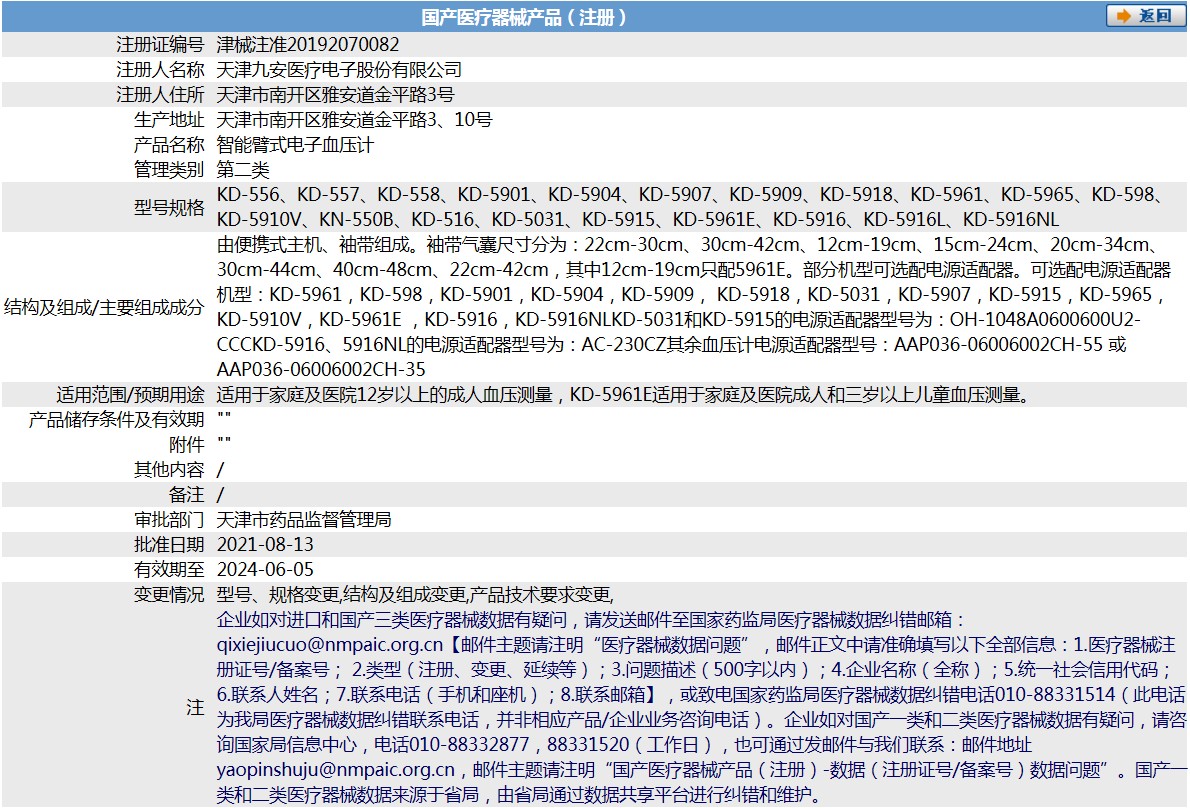
Task: Click the 其他内容 label
Action: click(x=169, y=470)
